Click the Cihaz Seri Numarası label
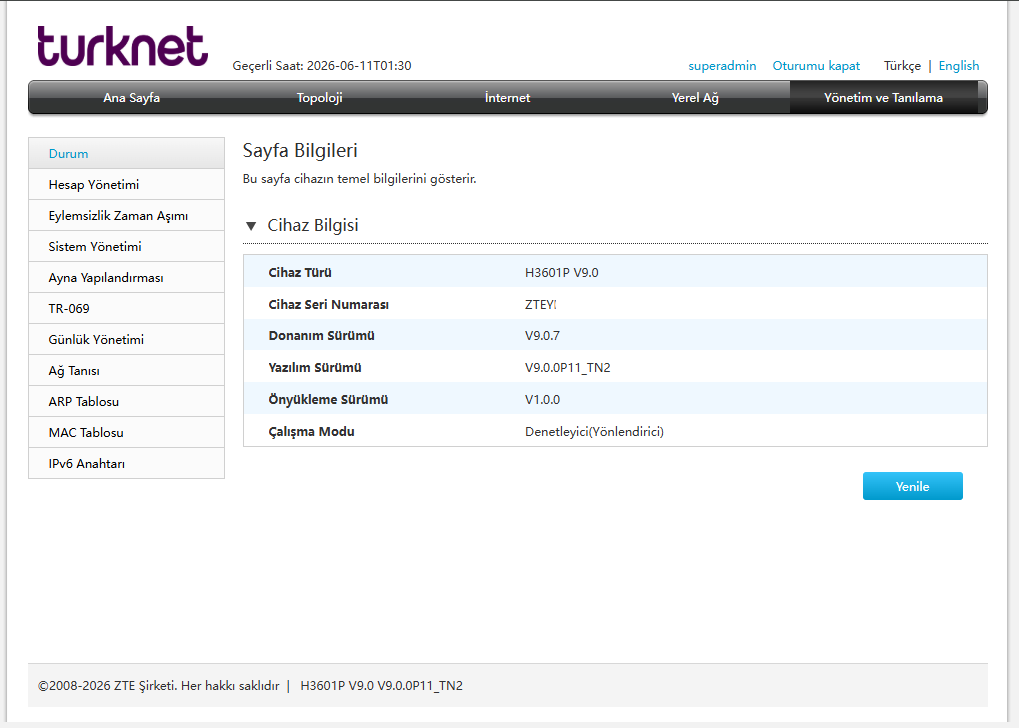The height and width of the screenshot is (728, 1019). point(328,304)
